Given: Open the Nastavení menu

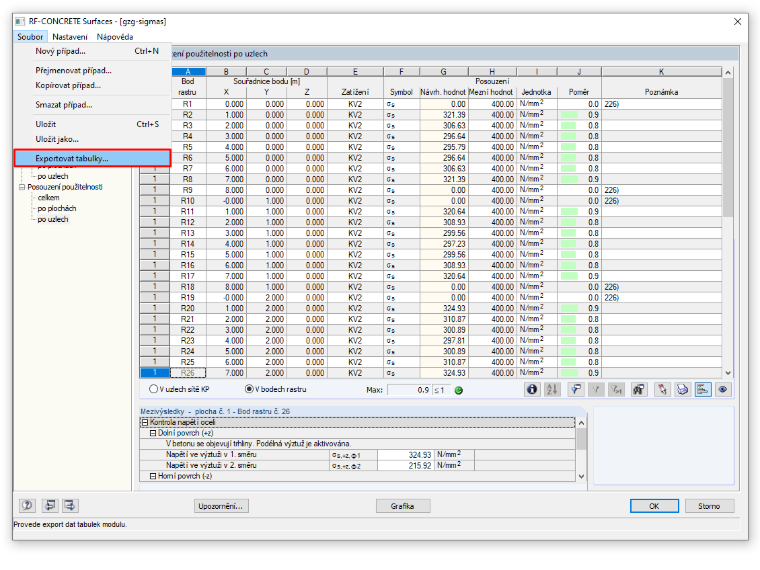Looking at the screenshot, I should pyautogui.click(x=70, y=37).
